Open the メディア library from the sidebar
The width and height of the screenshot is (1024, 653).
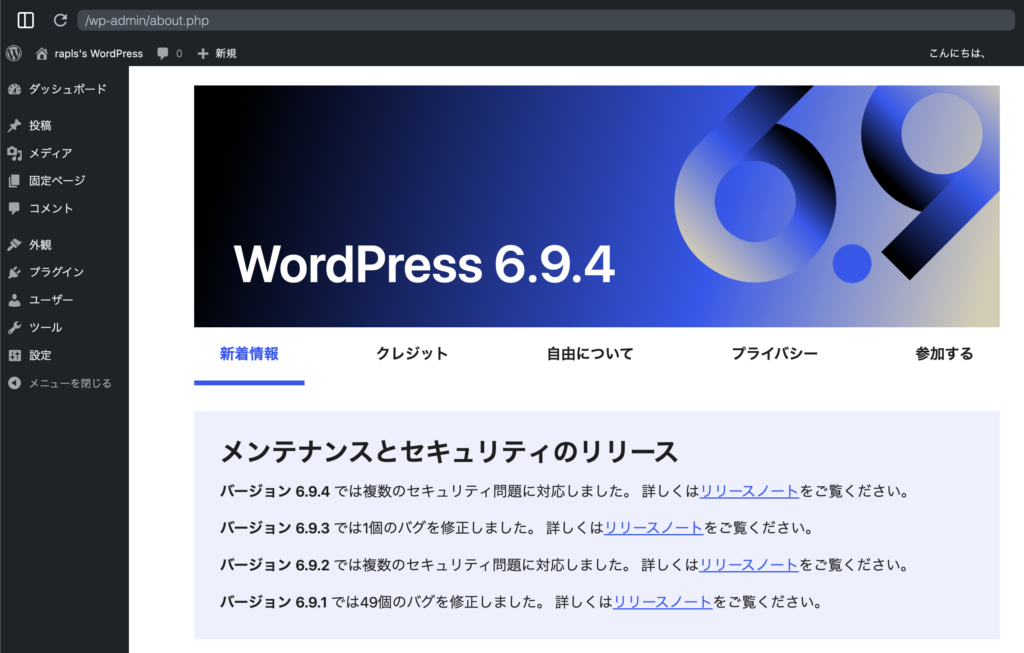pos(14,153)
